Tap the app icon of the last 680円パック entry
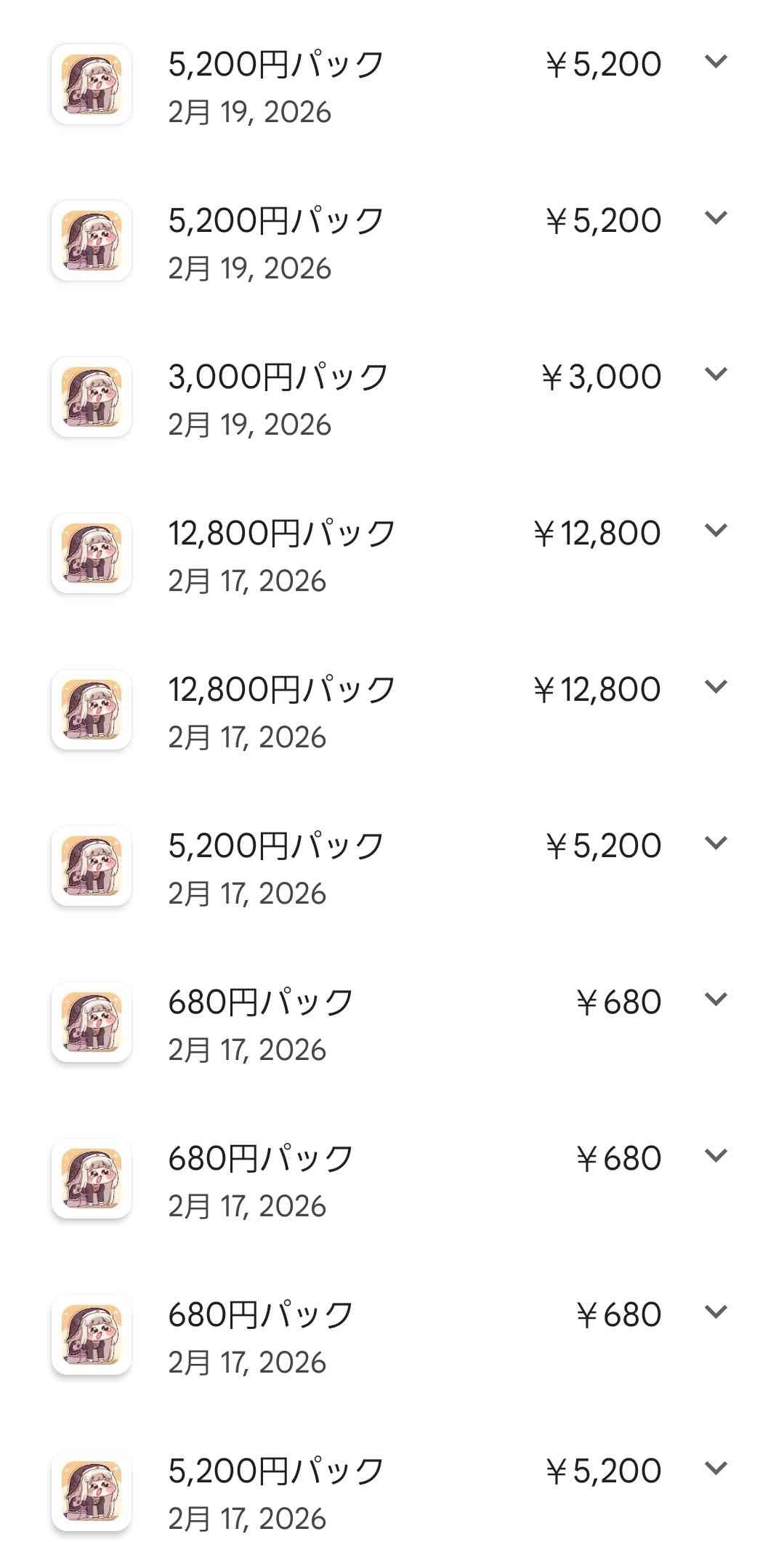This screenshot has height=1542, width=784. pos(92,1335)
